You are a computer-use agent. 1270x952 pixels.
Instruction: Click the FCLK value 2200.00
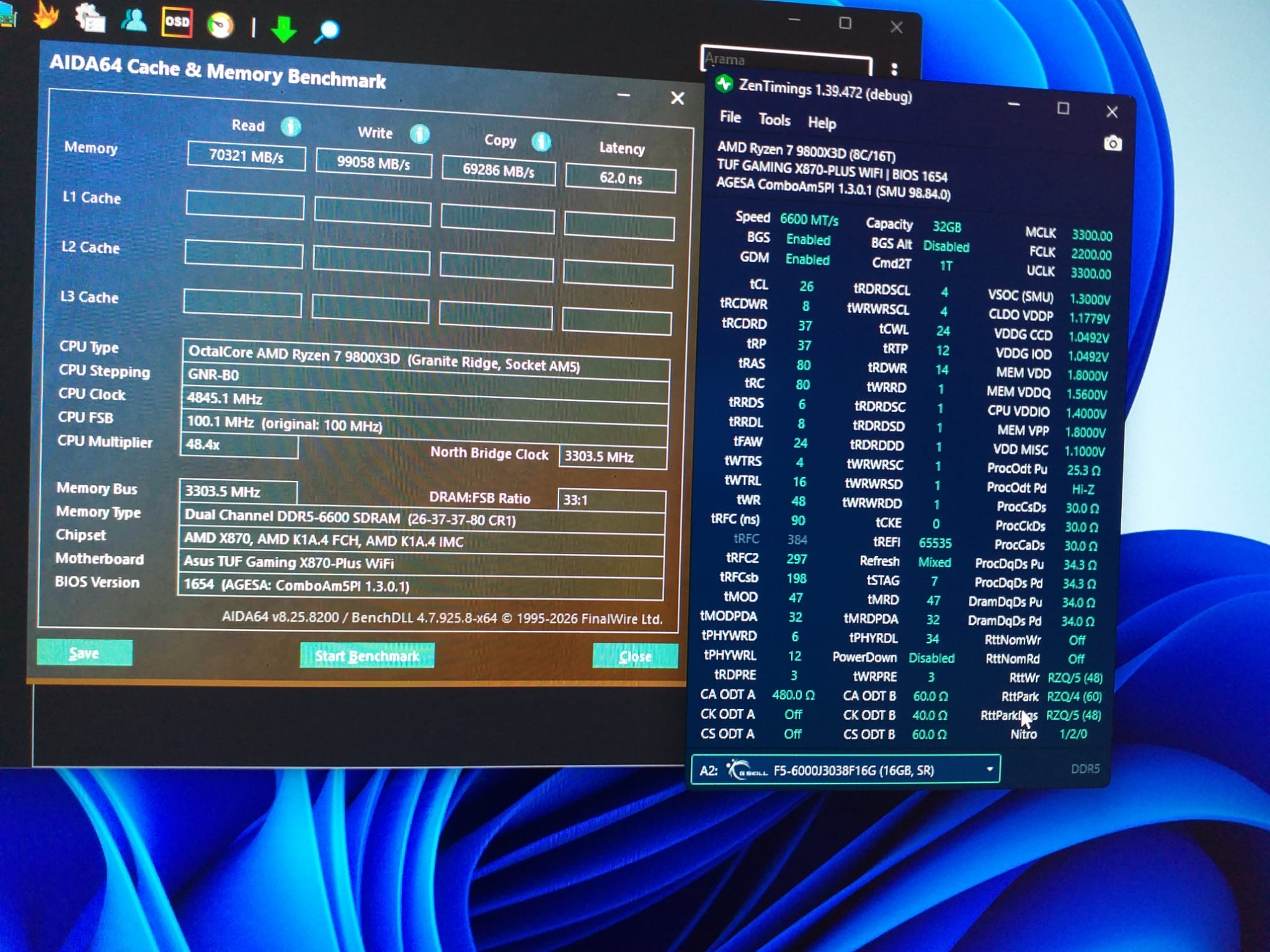[x=1091, y=255]
